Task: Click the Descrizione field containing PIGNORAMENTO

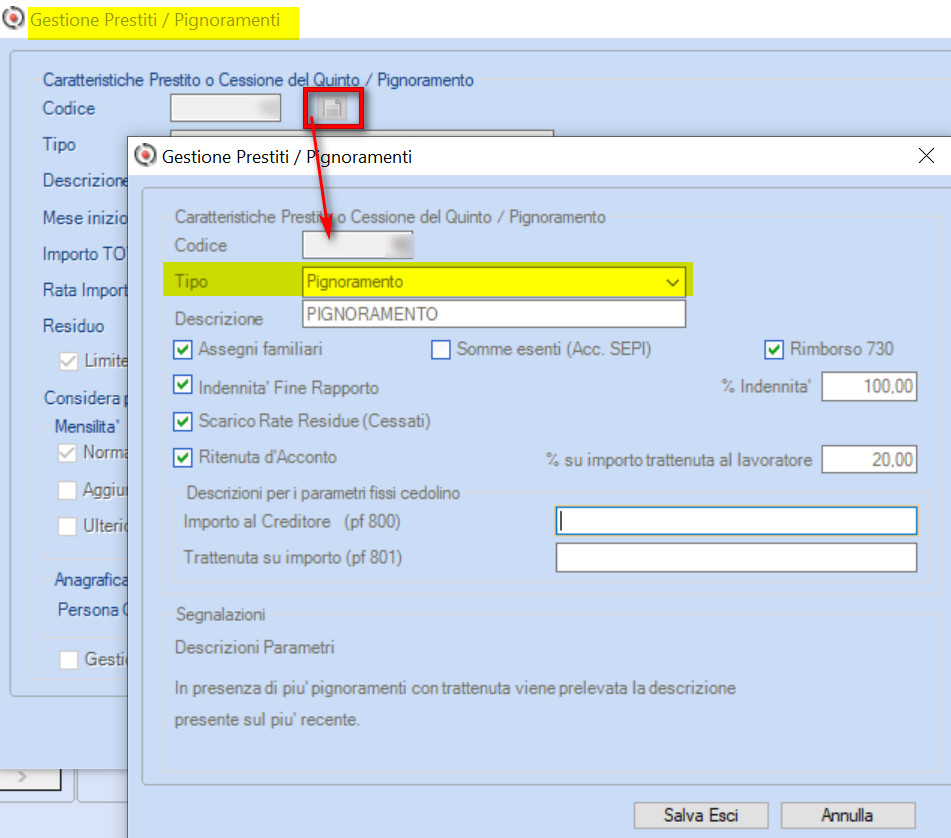Action: (494, 314)
